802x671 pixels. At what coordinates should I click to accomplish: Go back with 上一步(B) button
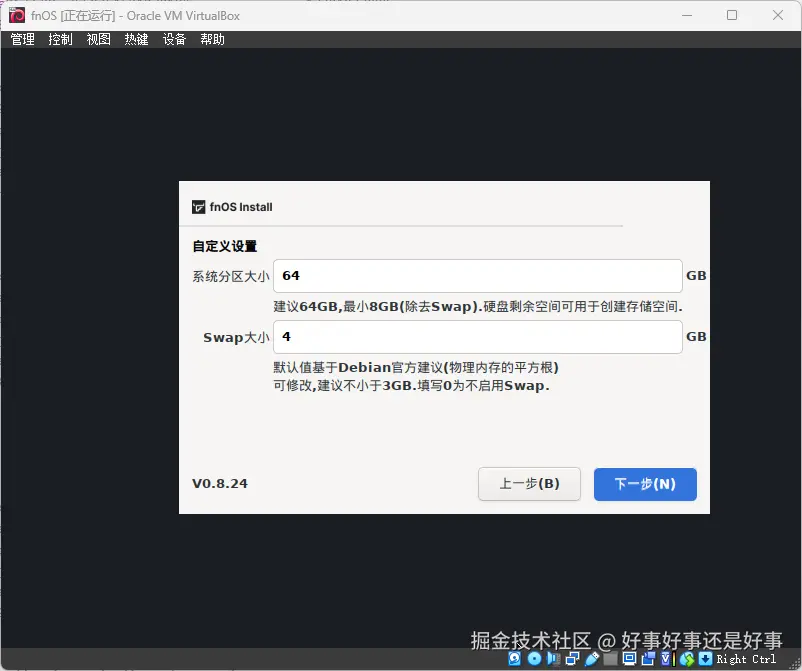click(529, 484)
